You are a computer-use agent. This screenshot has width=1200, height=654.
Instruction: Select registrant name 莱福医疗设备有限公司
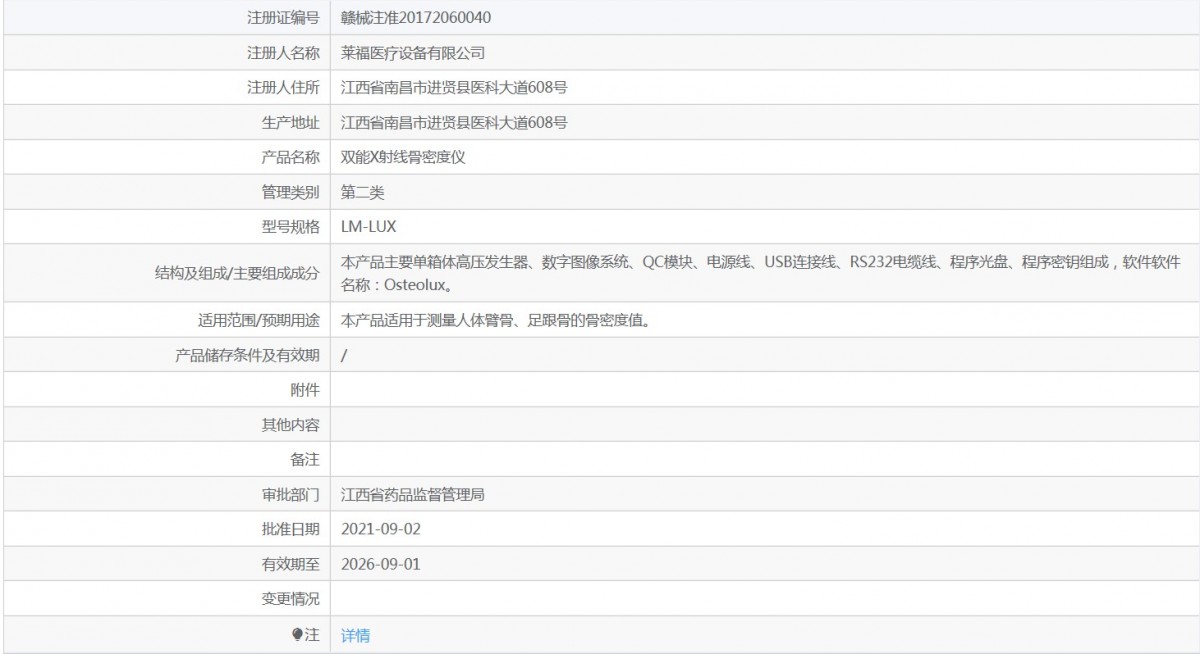pyautogui.click(x=413, y=53)
